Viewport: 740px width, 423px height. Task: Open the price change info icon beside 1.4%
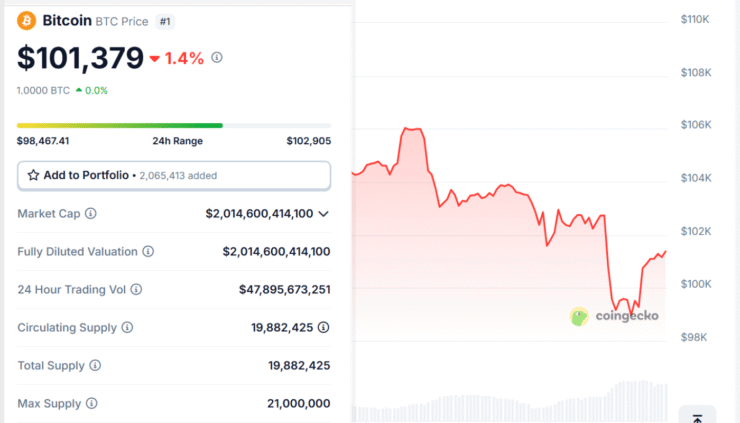(x=217, y=58)
